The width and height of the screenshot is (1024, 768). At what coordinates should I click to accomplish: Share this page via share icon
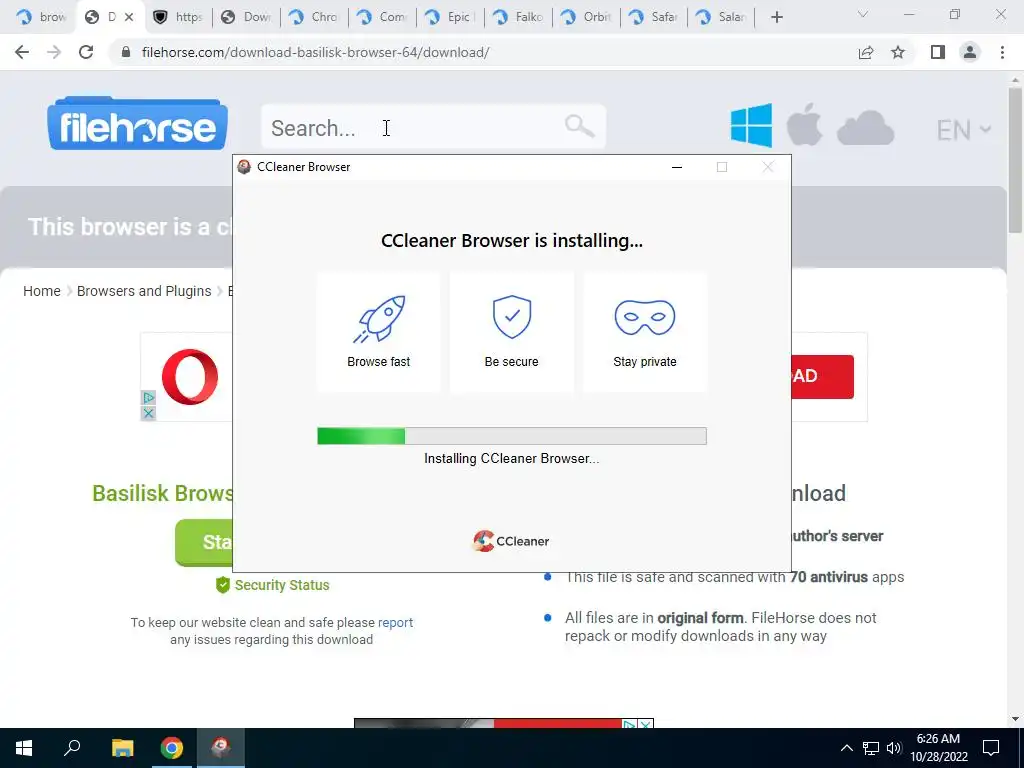[866, 52]
